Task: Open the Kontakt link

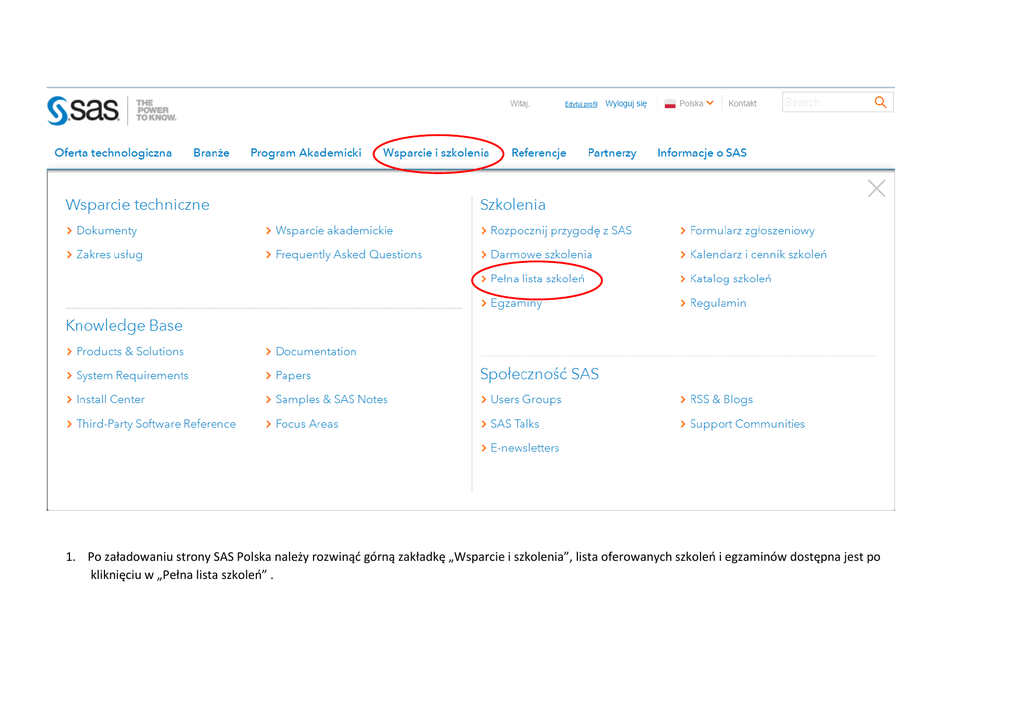Action: click(742, 104)
